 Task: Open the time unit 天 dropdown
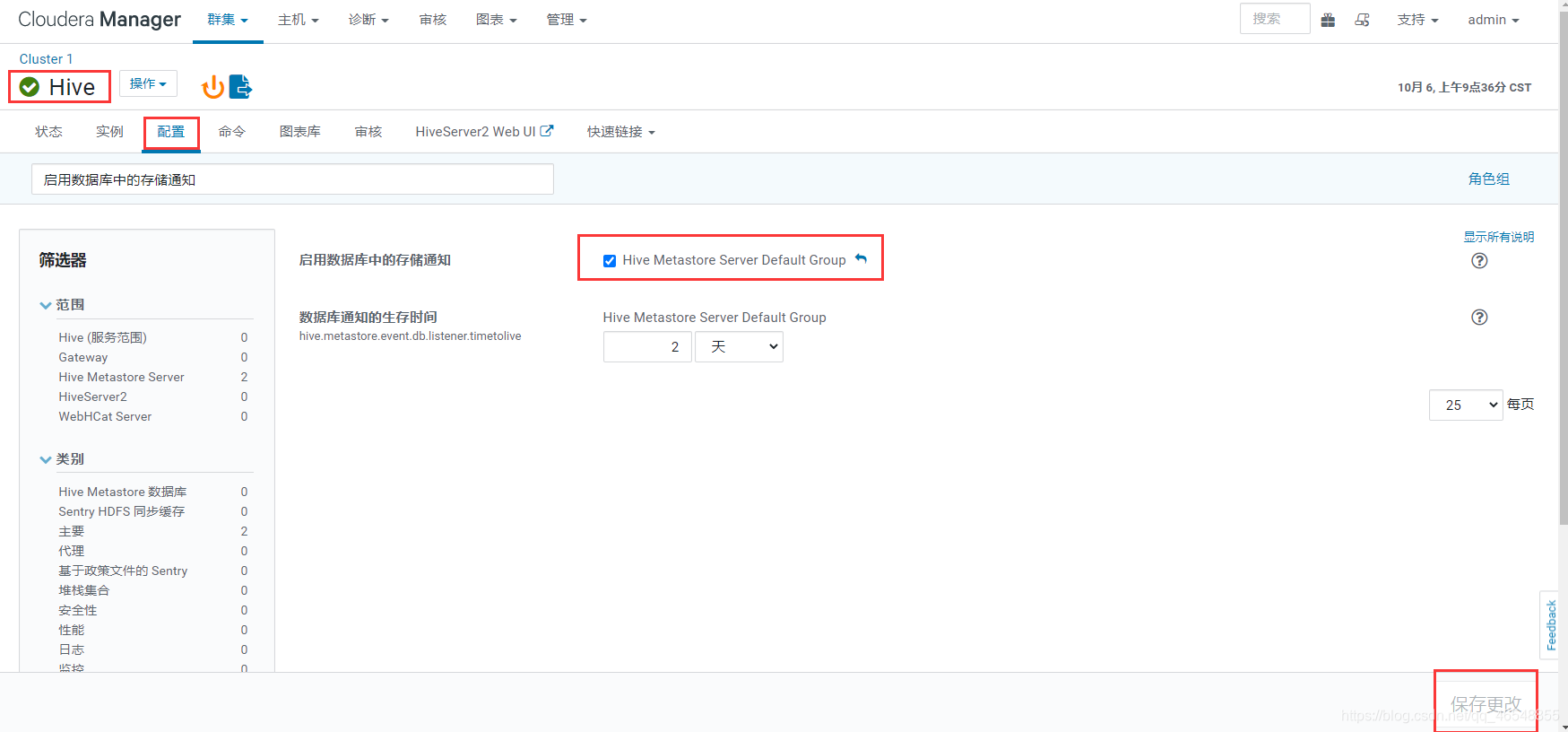739,347
